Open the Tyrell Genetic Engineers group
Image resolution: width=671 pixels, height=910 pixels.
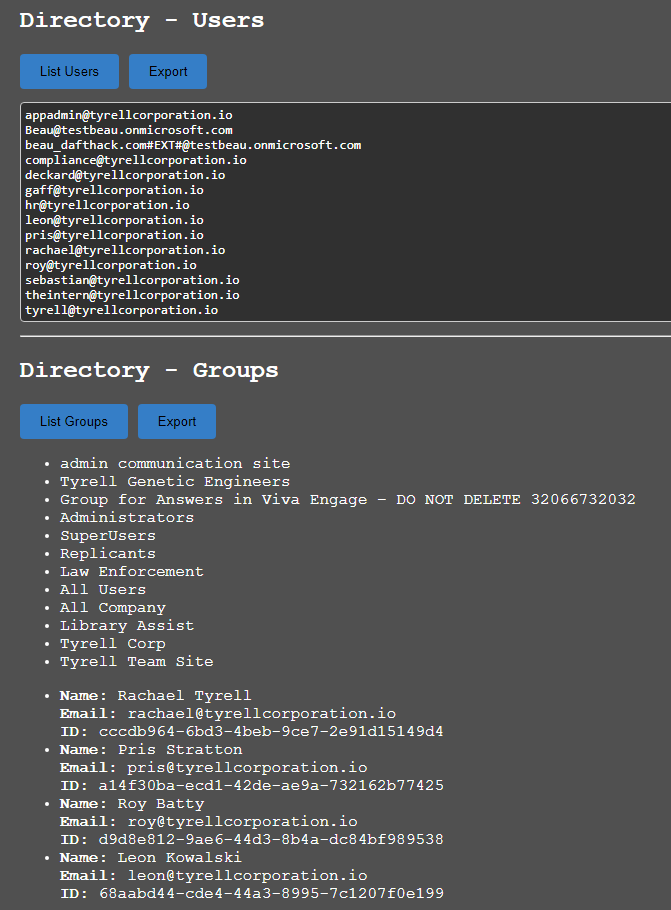[x=175, y=482]
